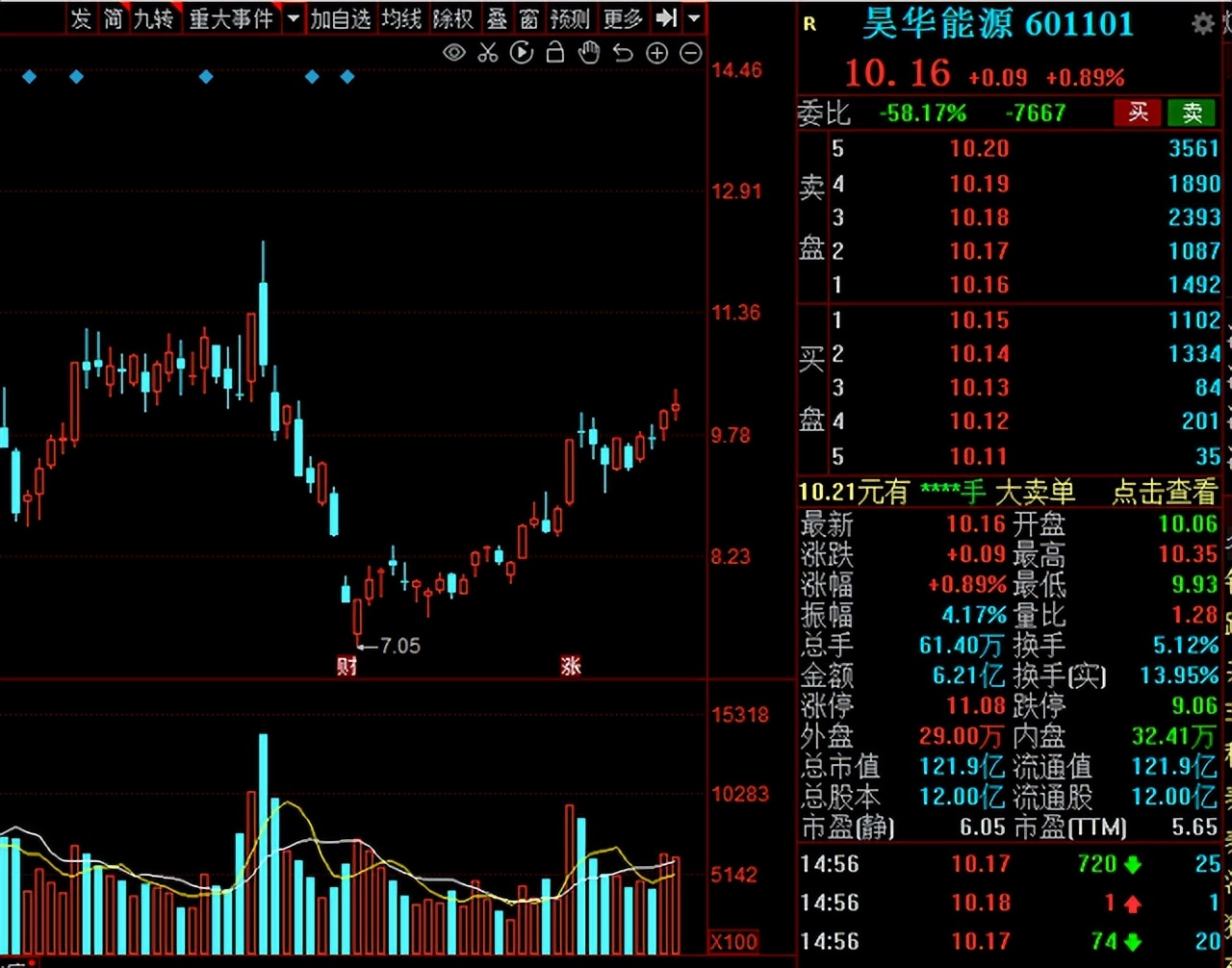Zoom in with the circled plus icon
The image size is (1232, 968).
coord(656,54)
